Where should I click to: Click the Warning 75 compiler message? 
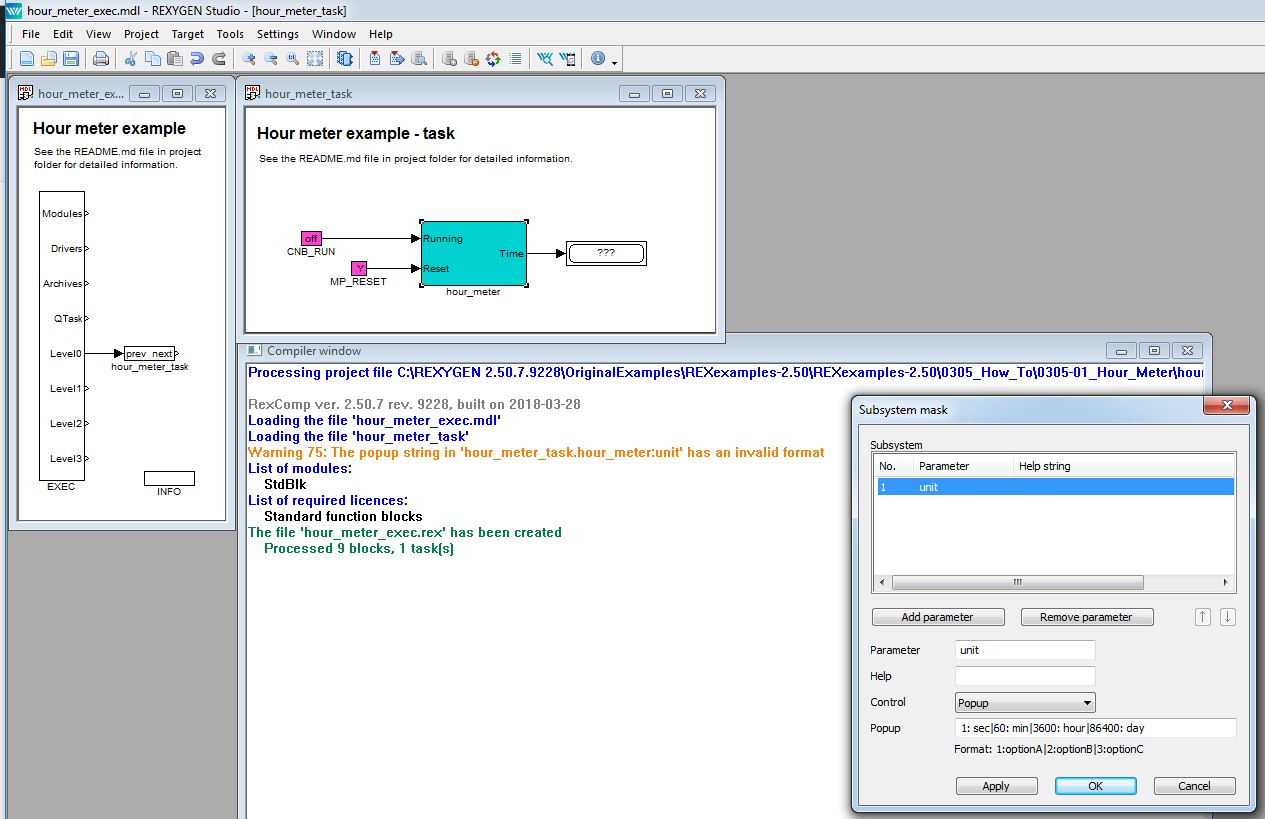tap(536, 452)
